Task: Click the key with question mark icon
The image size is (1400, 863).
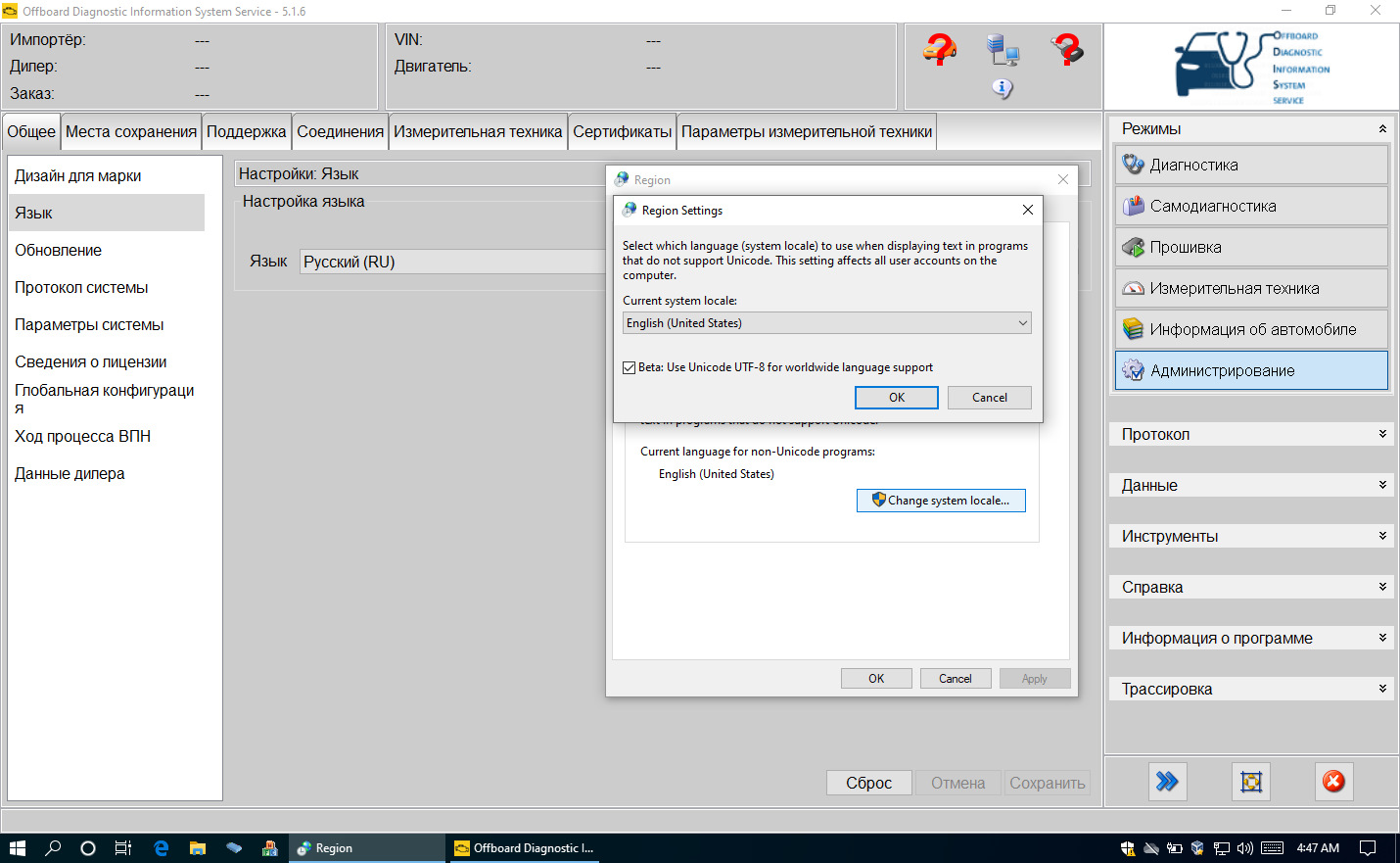Action: pyautogui.click(x=1066, y=48)
